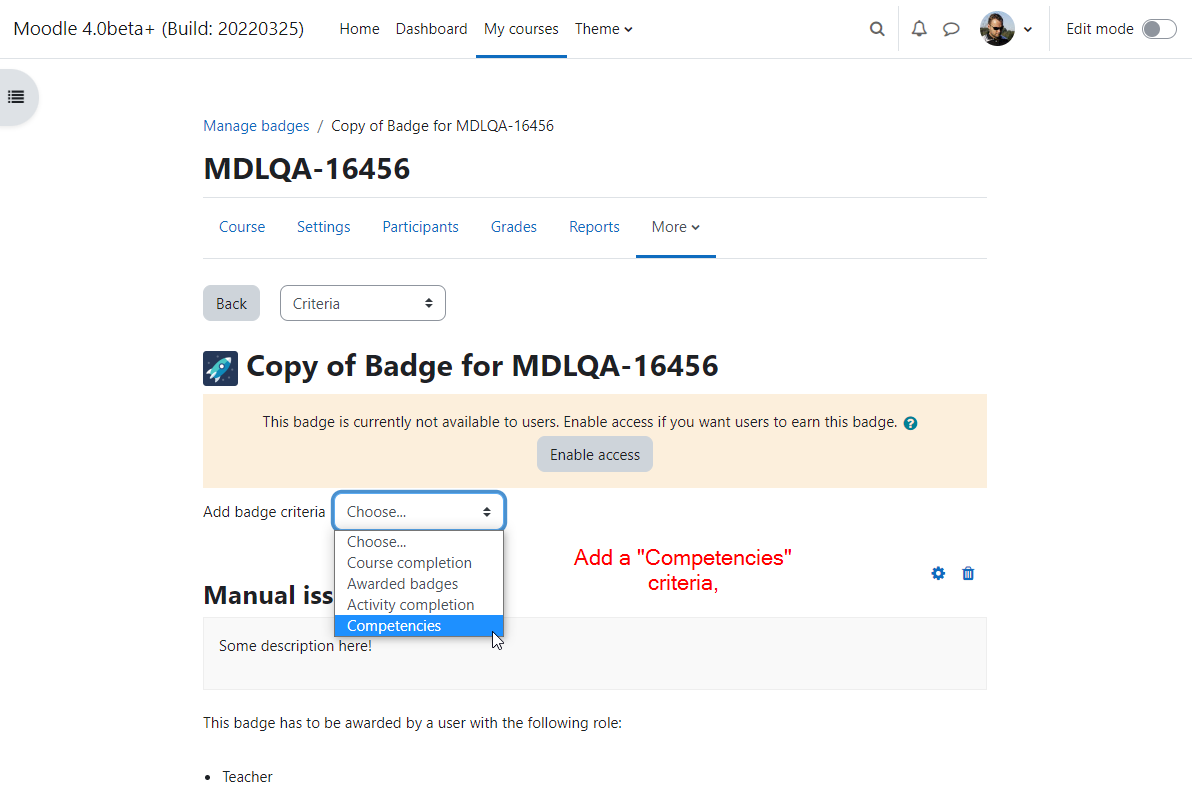Edit Manual issue criteria gear icon
Viewport: 1192px width, 802px height.
[938, 573]
